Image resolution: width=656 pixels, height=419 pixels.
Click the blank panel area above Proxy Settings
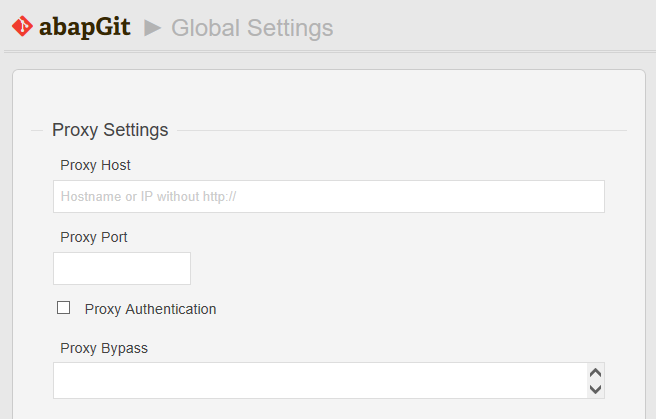pos(329,95)
